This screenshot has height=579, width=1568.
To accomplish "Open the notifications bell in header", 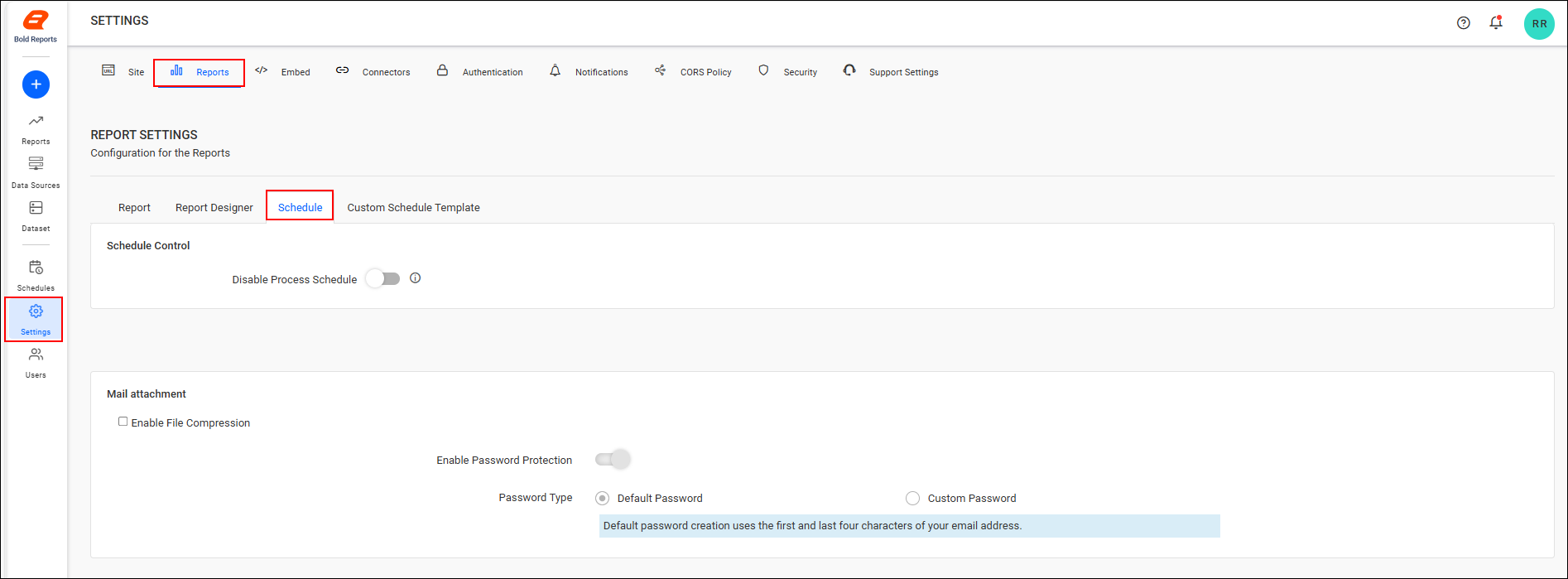I will 1495,23.
